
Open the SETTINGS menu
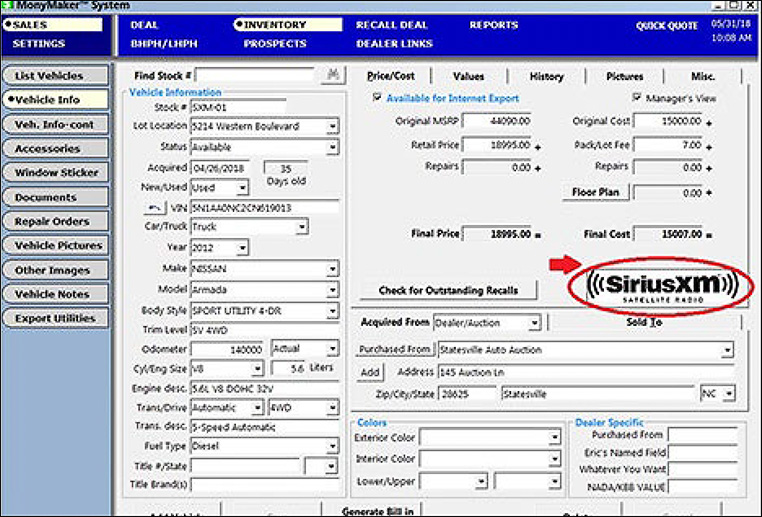(39, 44)
